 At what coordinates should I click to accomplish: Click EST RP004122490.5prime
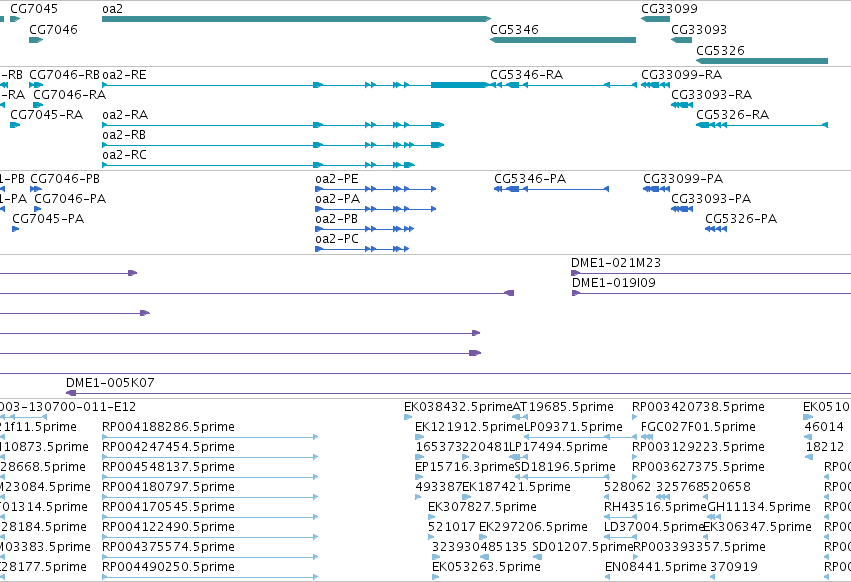pyautogui.click(x=168, y=528)
